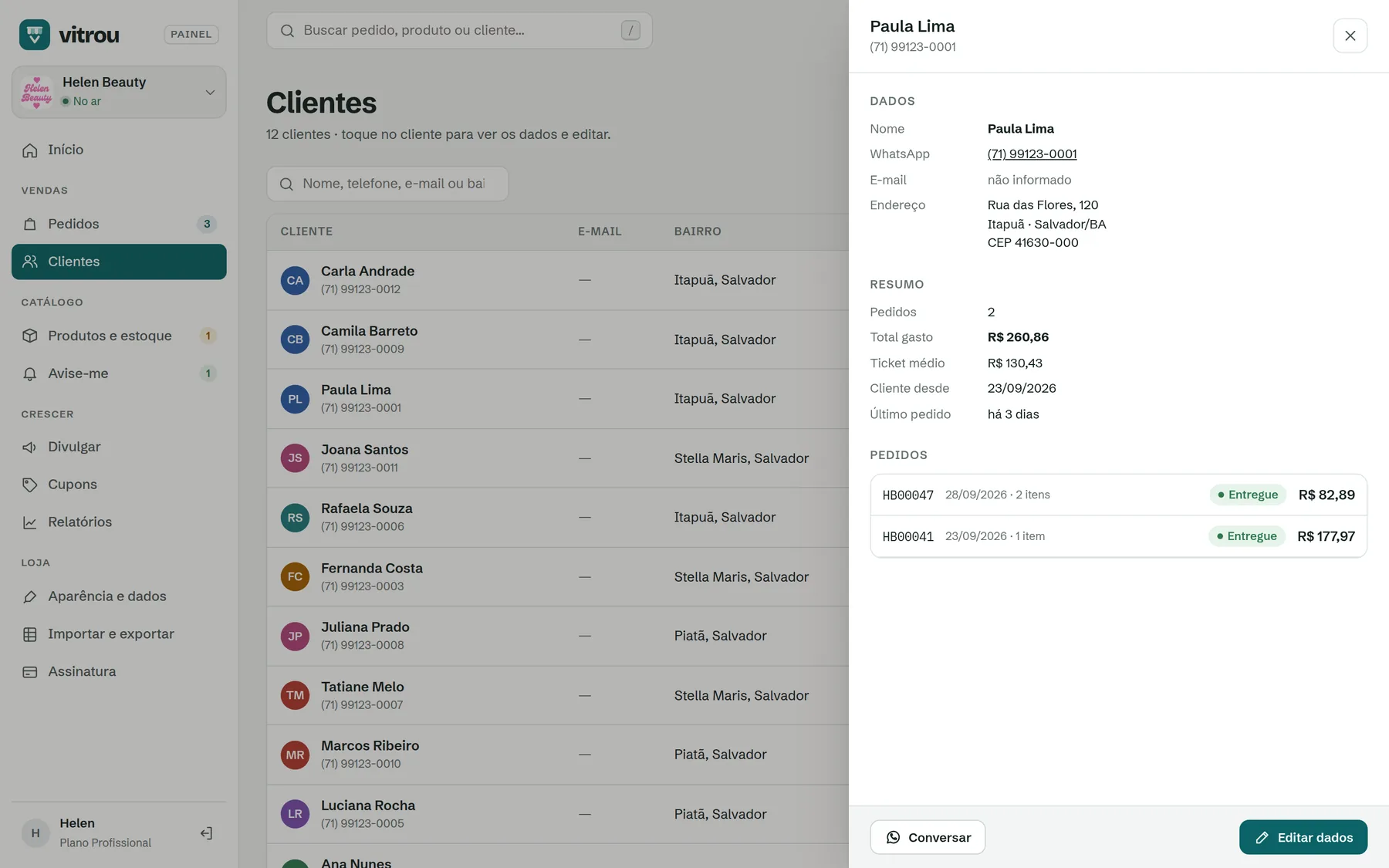Click the WhatsApp number link (71) 99123-0001
Viewport: 1389px width, 868px height.
(1032, 154)
